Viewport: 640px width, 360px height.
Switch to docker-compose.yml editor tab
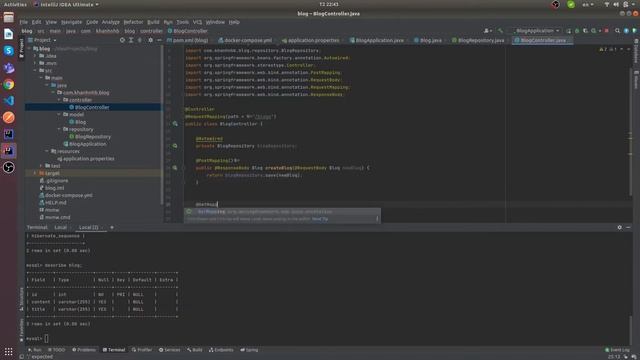point(245,40)
